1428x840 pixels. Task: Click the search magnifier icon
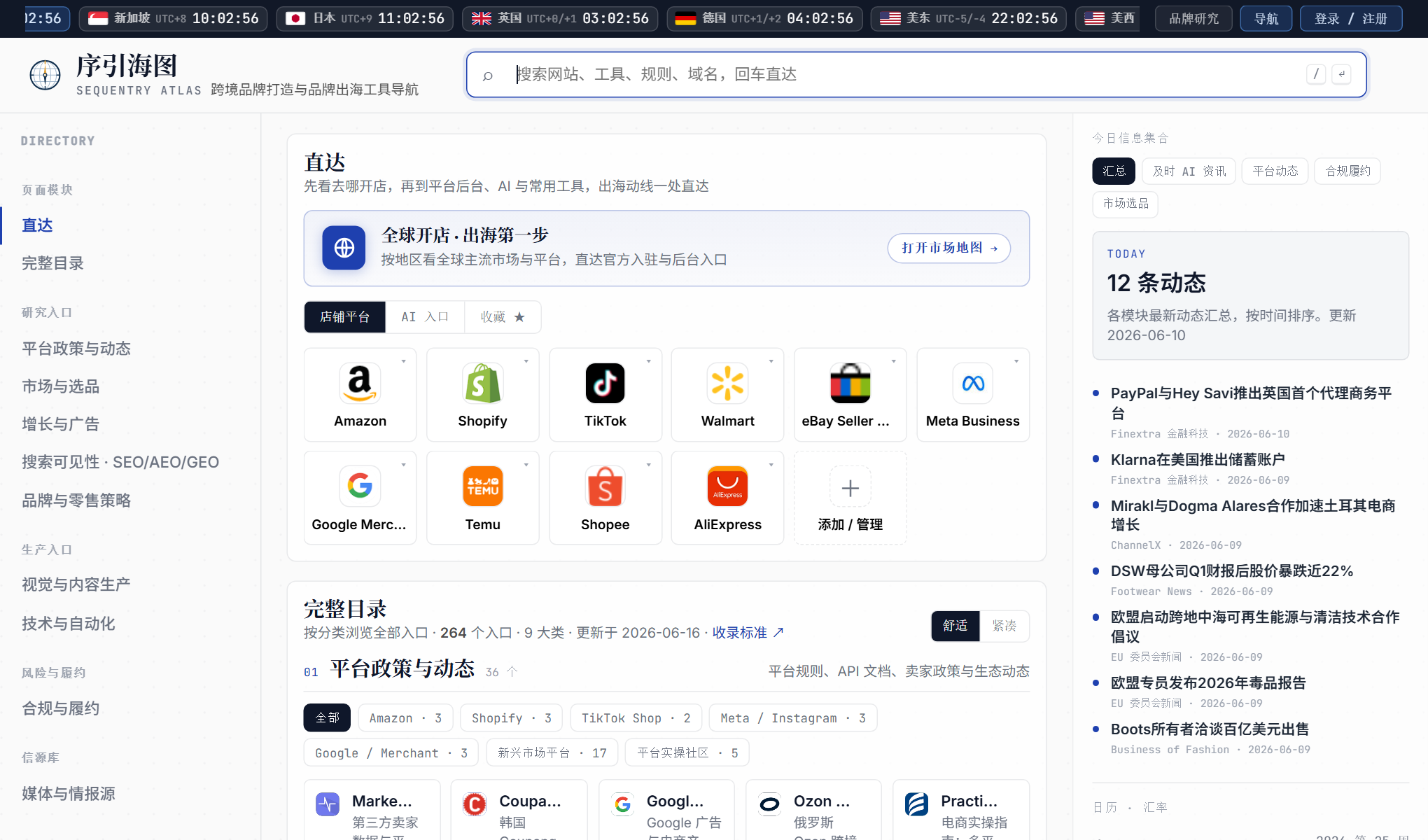coord(488,75)
